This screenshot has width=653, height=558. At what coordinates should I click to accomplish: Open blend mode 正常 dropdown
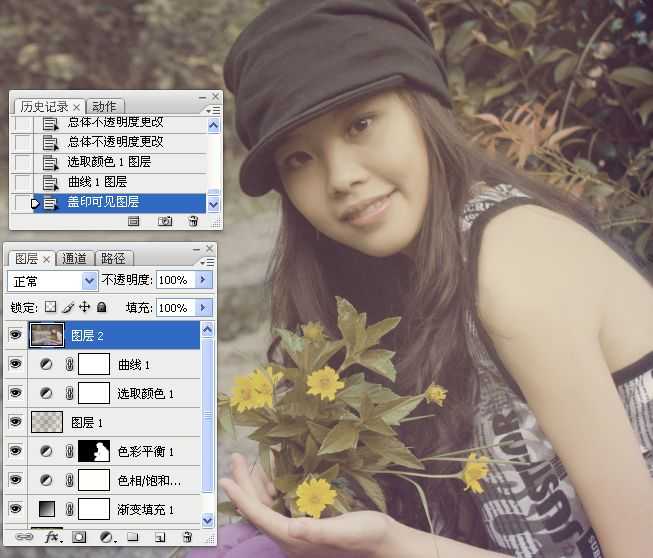89,281
